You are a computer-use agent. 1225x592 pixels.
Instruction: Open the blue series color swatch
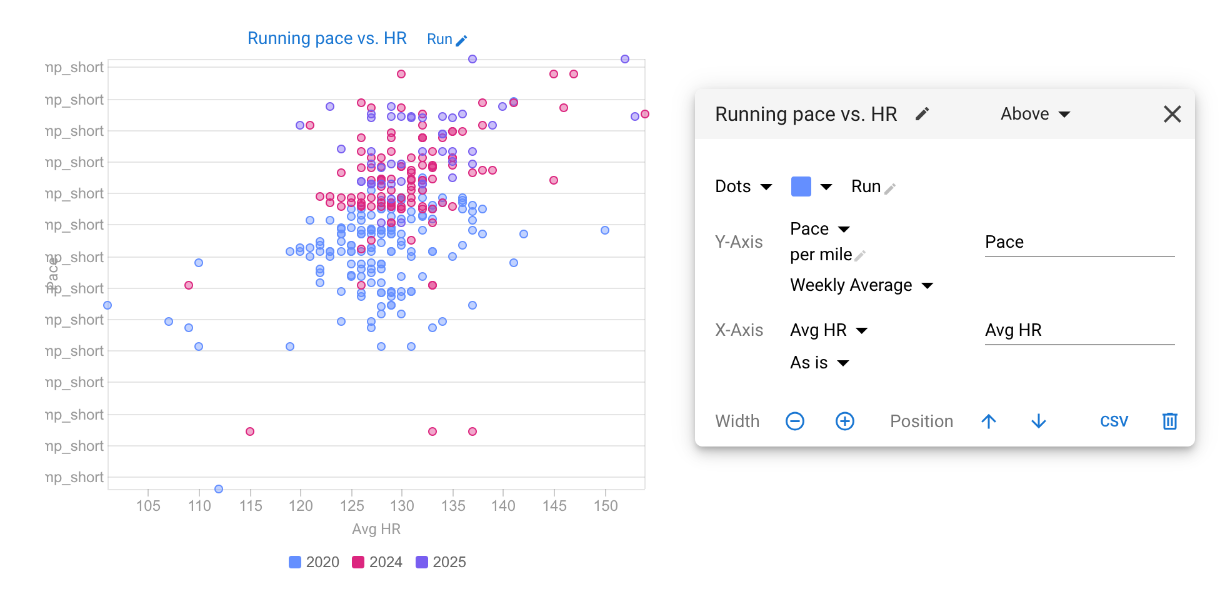[x=811, y=187]
